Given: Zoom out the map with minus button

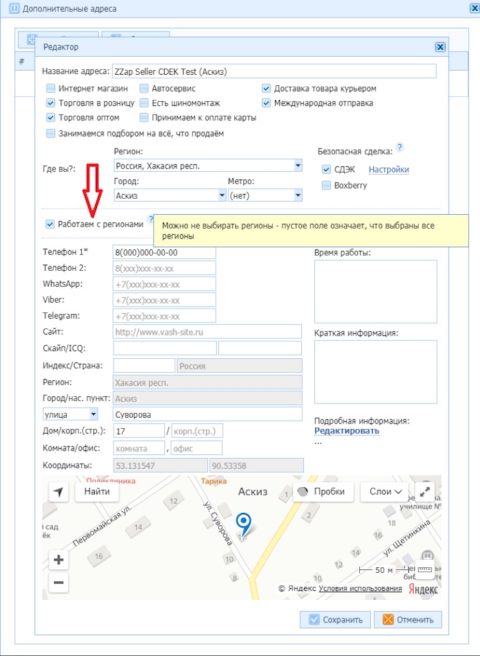Looking at the screenshot, I should point(59,582).
